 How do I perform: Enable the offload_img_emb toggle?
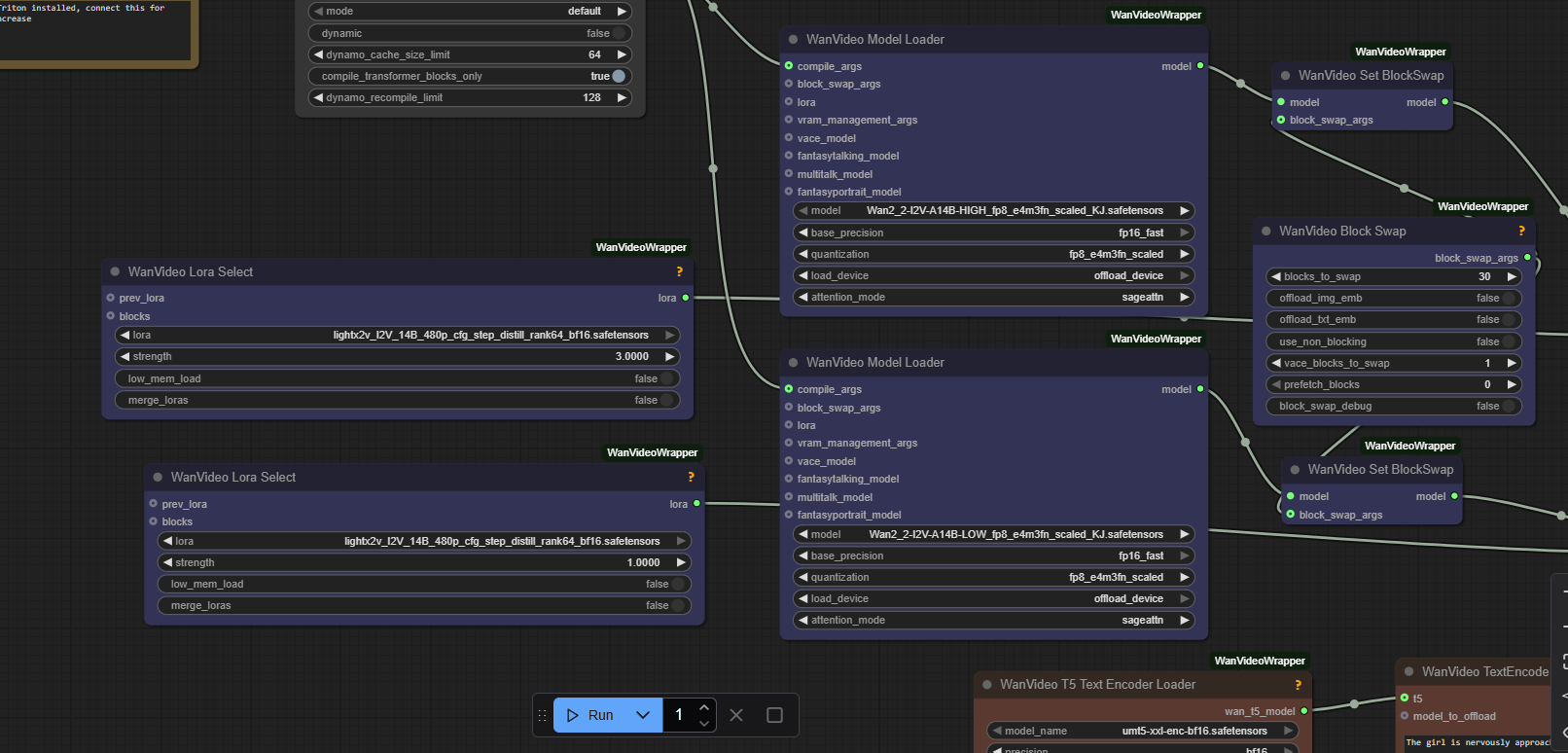(1509, 299)
